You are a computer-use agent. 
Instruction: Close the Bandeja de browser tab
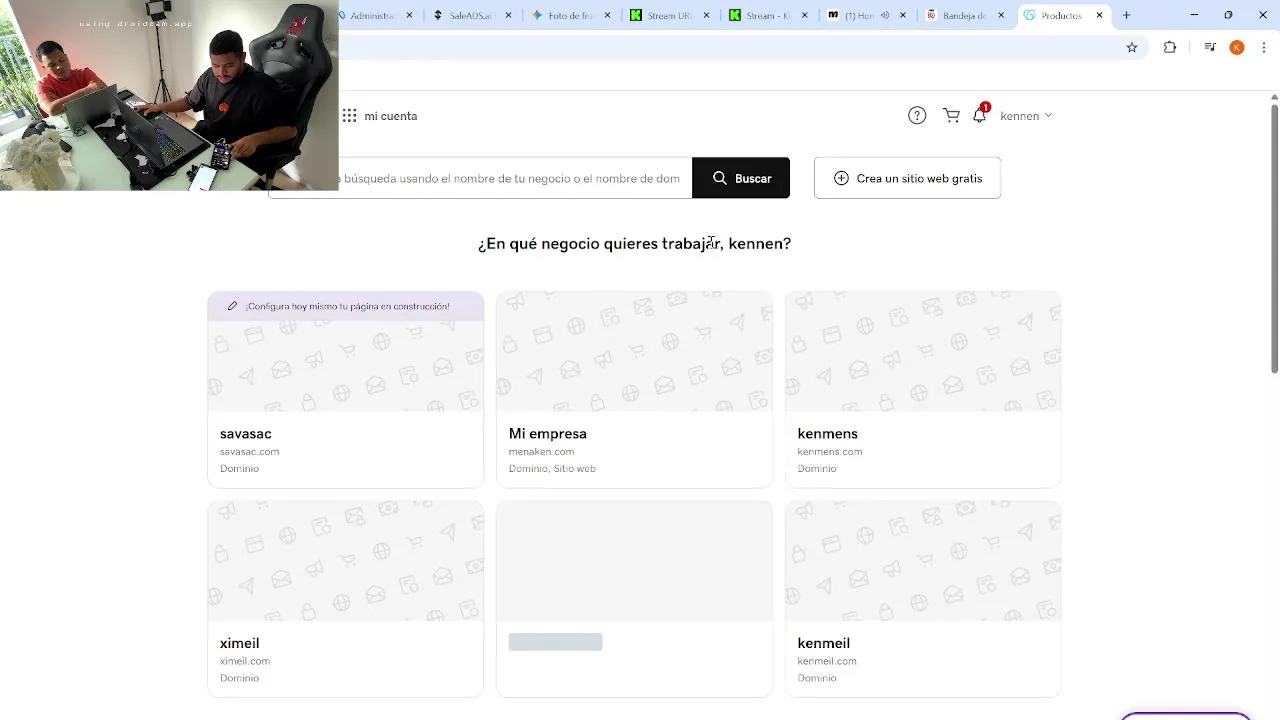click(x=1001, y=15)
